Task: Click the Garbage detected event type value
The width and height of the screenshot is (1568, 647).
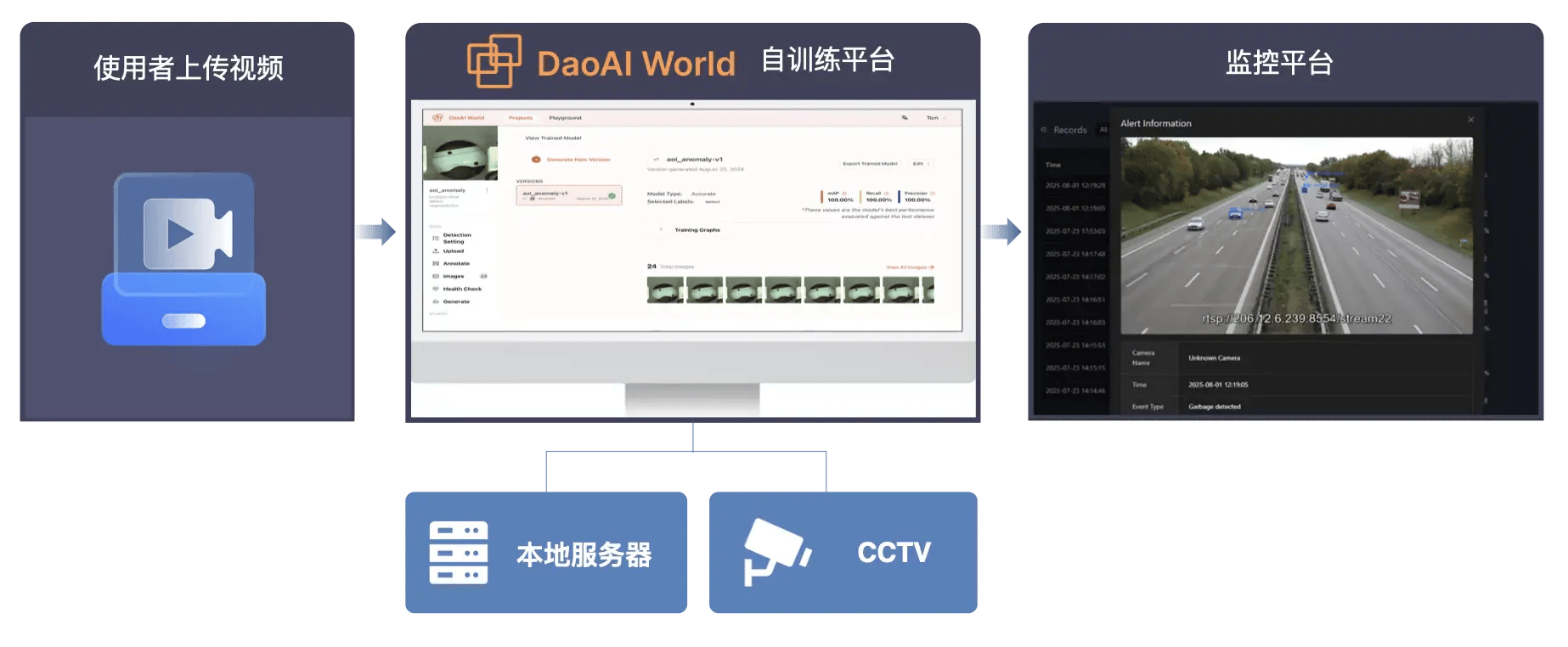Action: [1214, 407]
